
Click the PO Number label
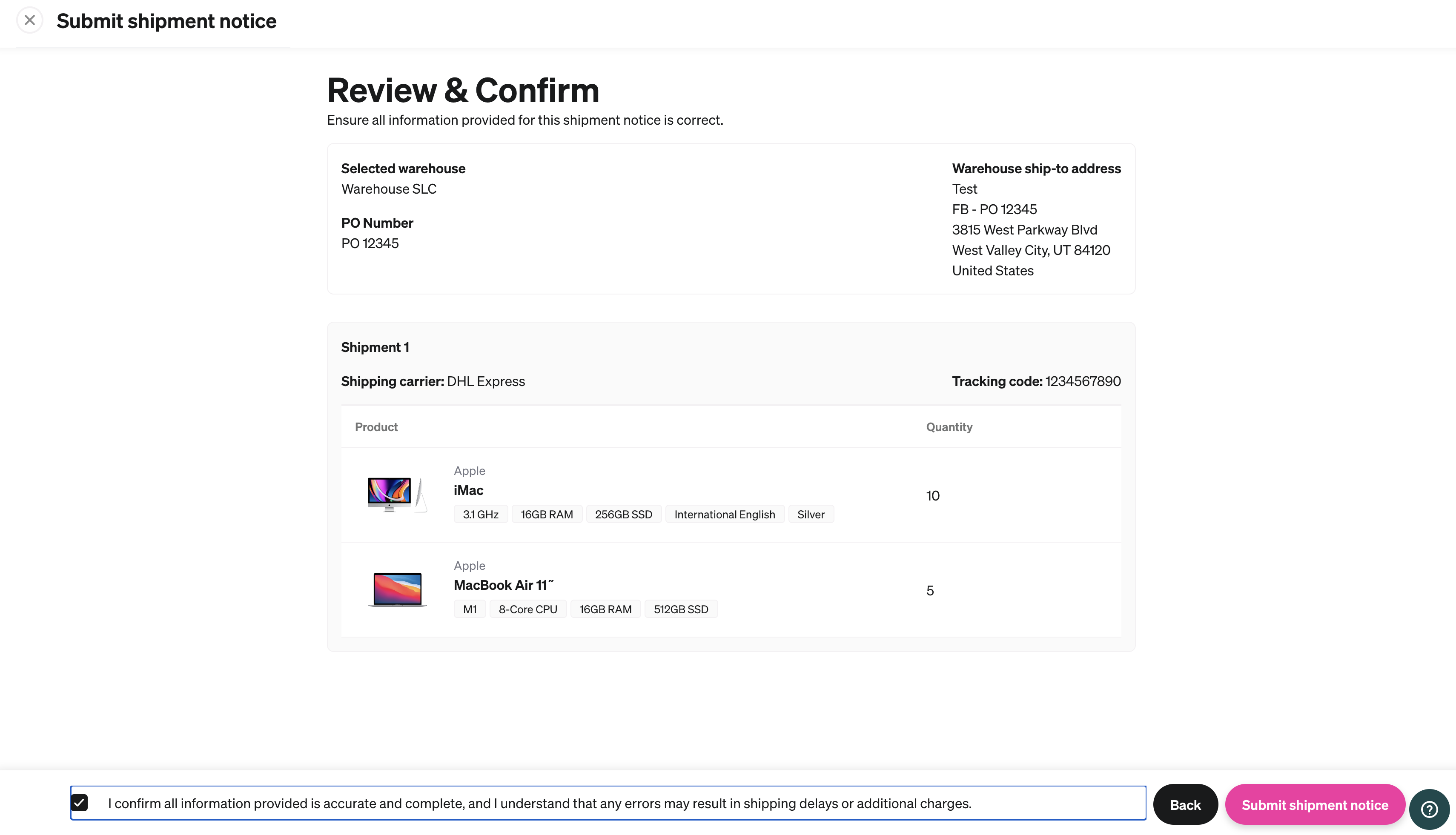click(377, 223)
